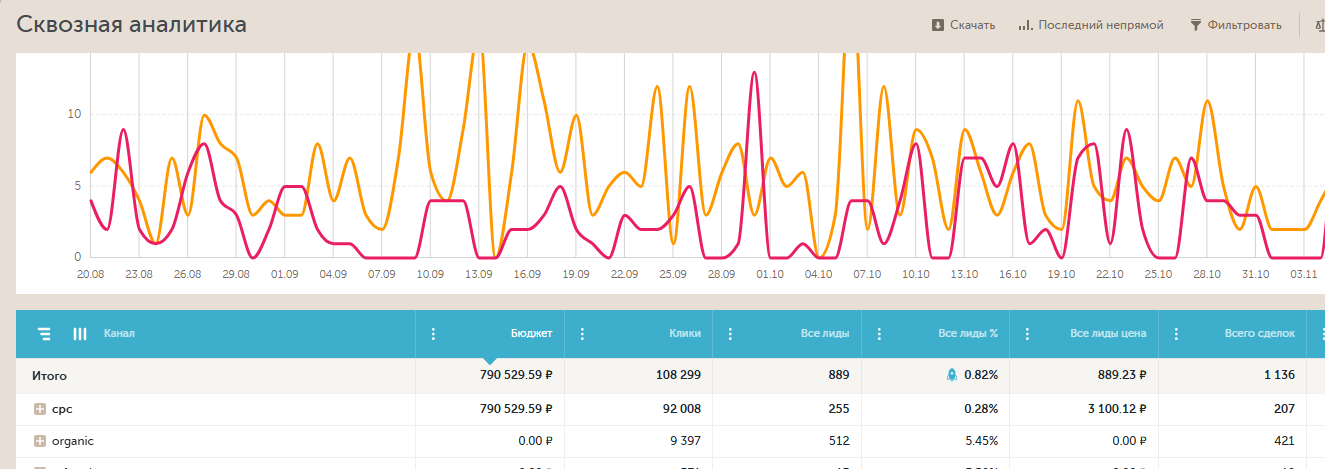Click the total deals value 1 136
Screen dimensions: 1325x469
coord(1278,375)
